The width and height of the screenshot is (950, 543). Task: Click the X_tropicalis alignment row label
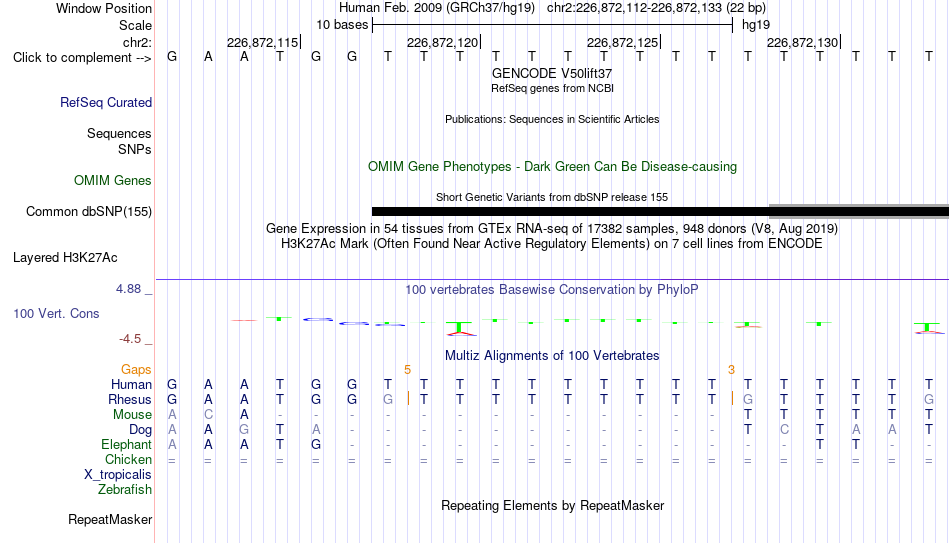[x=118, y=475]
